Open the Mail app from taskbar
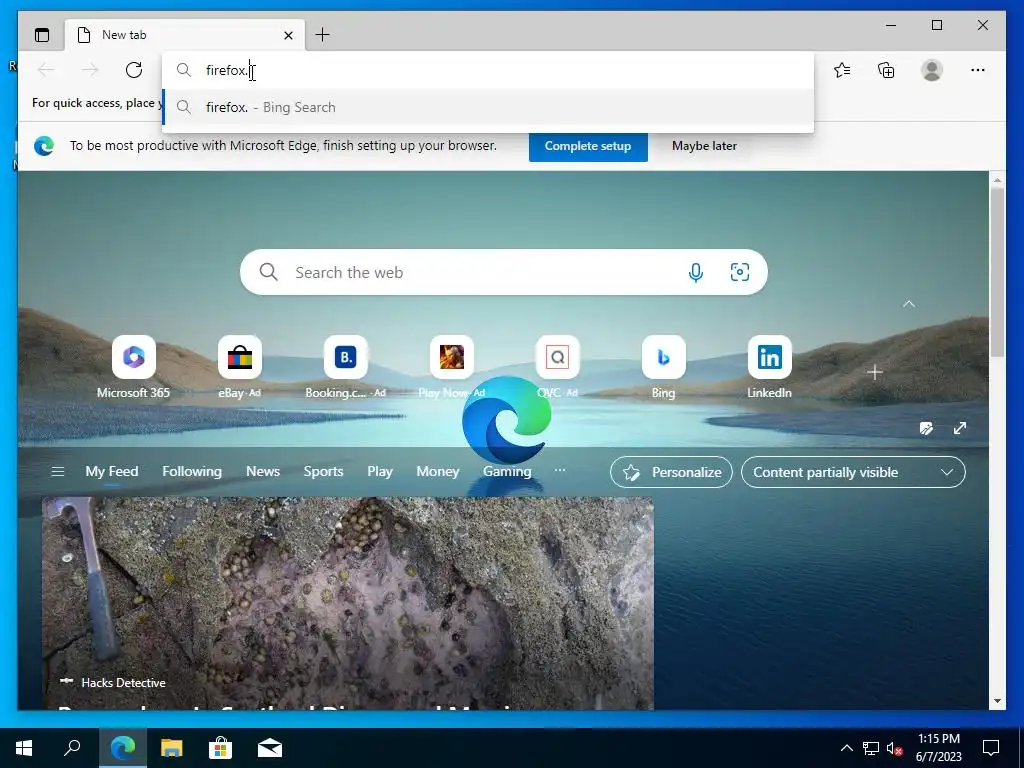The width and height of the screenshot is (1024, 768). tap(270, 748)
